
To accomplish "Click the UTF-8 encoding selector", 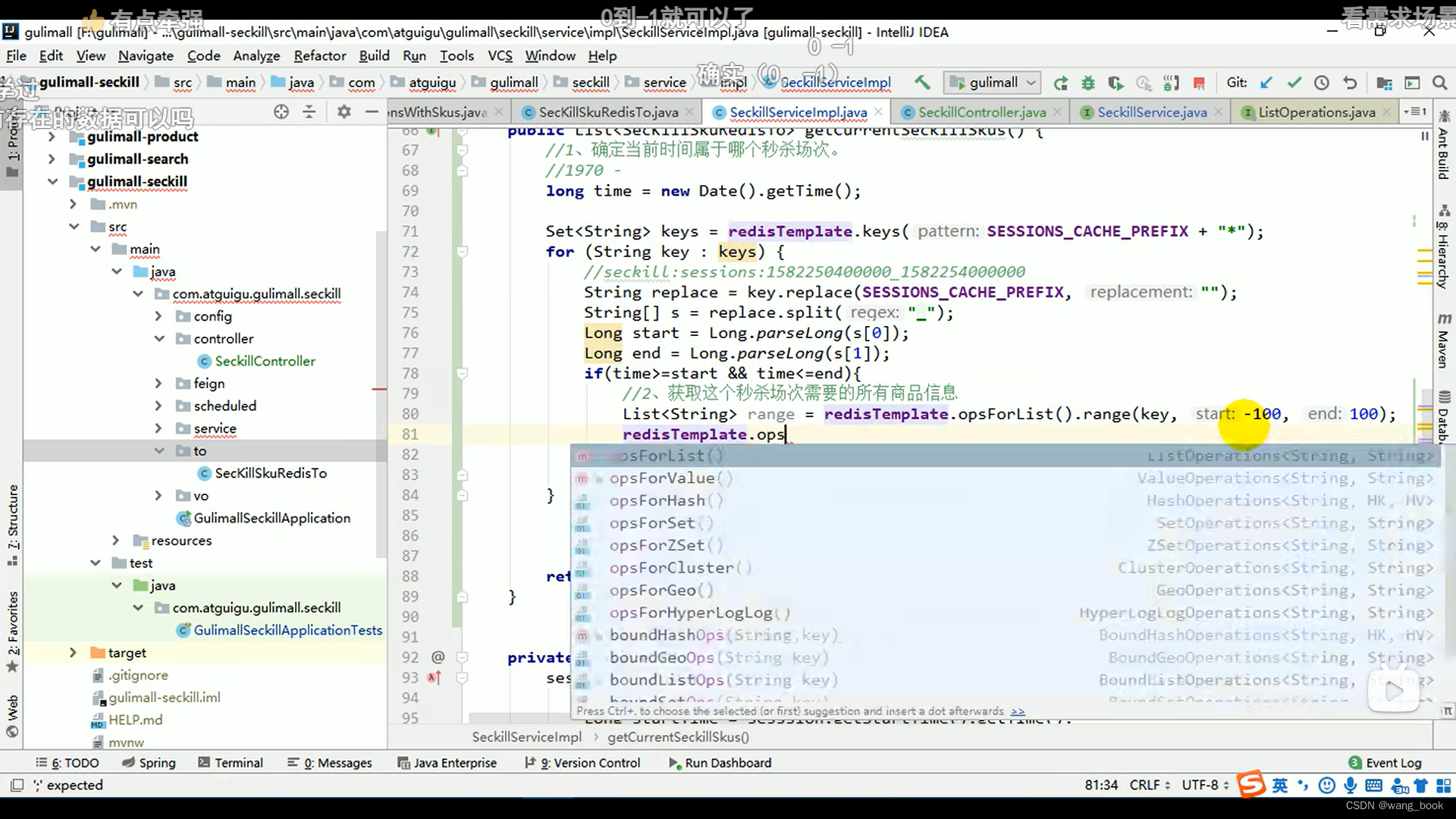I will point(1205,785).
